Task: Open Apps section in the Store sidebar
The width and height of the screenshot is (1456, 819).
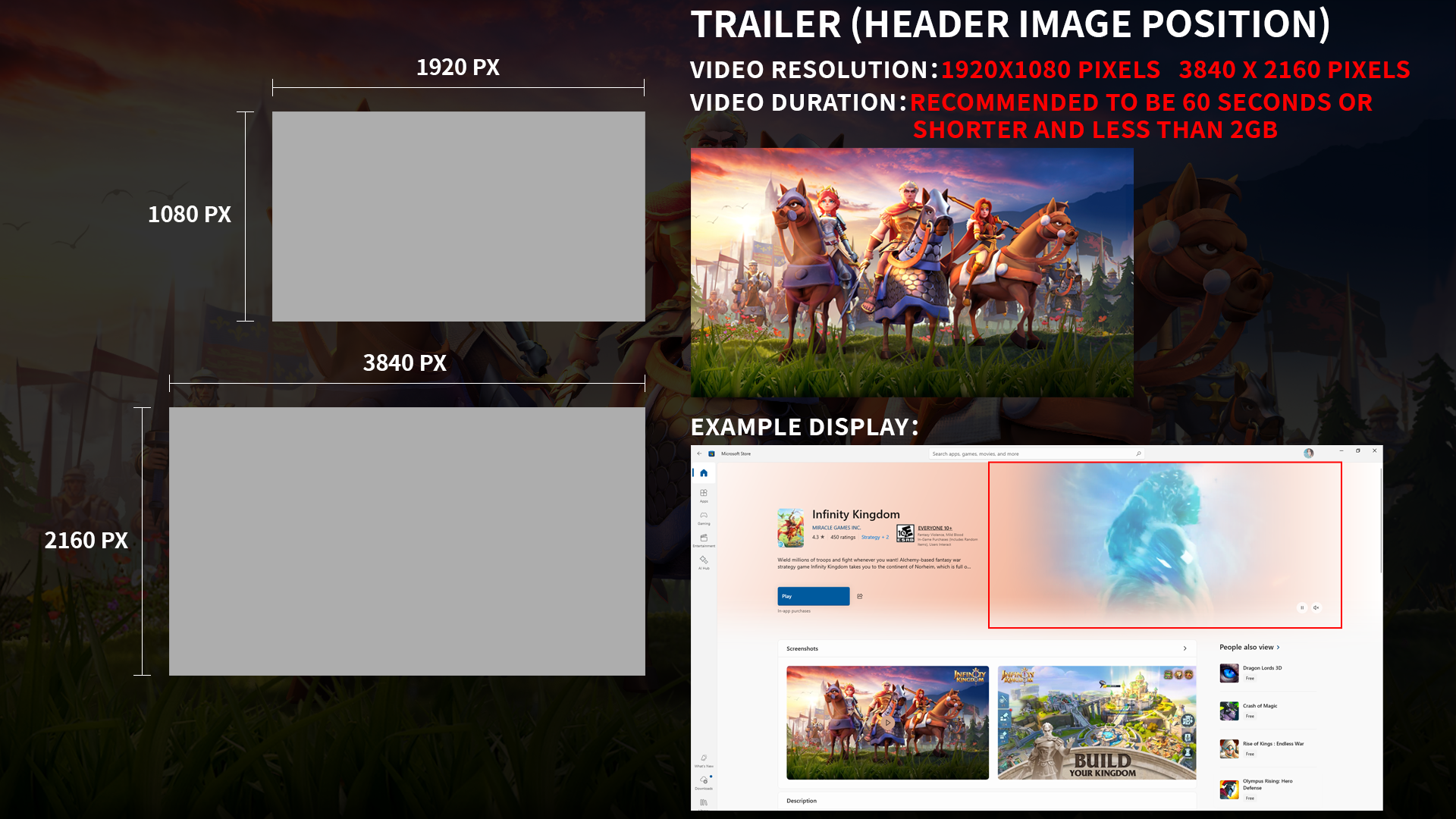Action: tap(704, 495)
